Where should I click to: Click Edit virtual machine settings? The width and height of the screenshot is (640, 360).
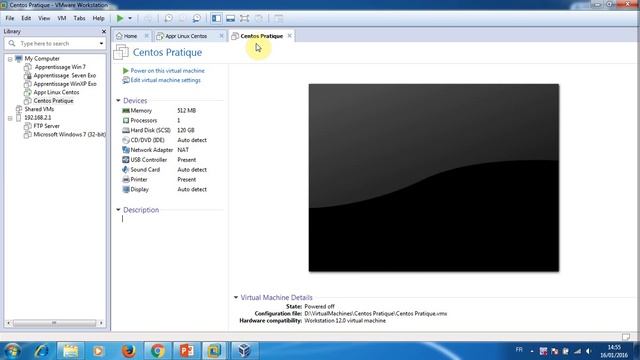165,80
